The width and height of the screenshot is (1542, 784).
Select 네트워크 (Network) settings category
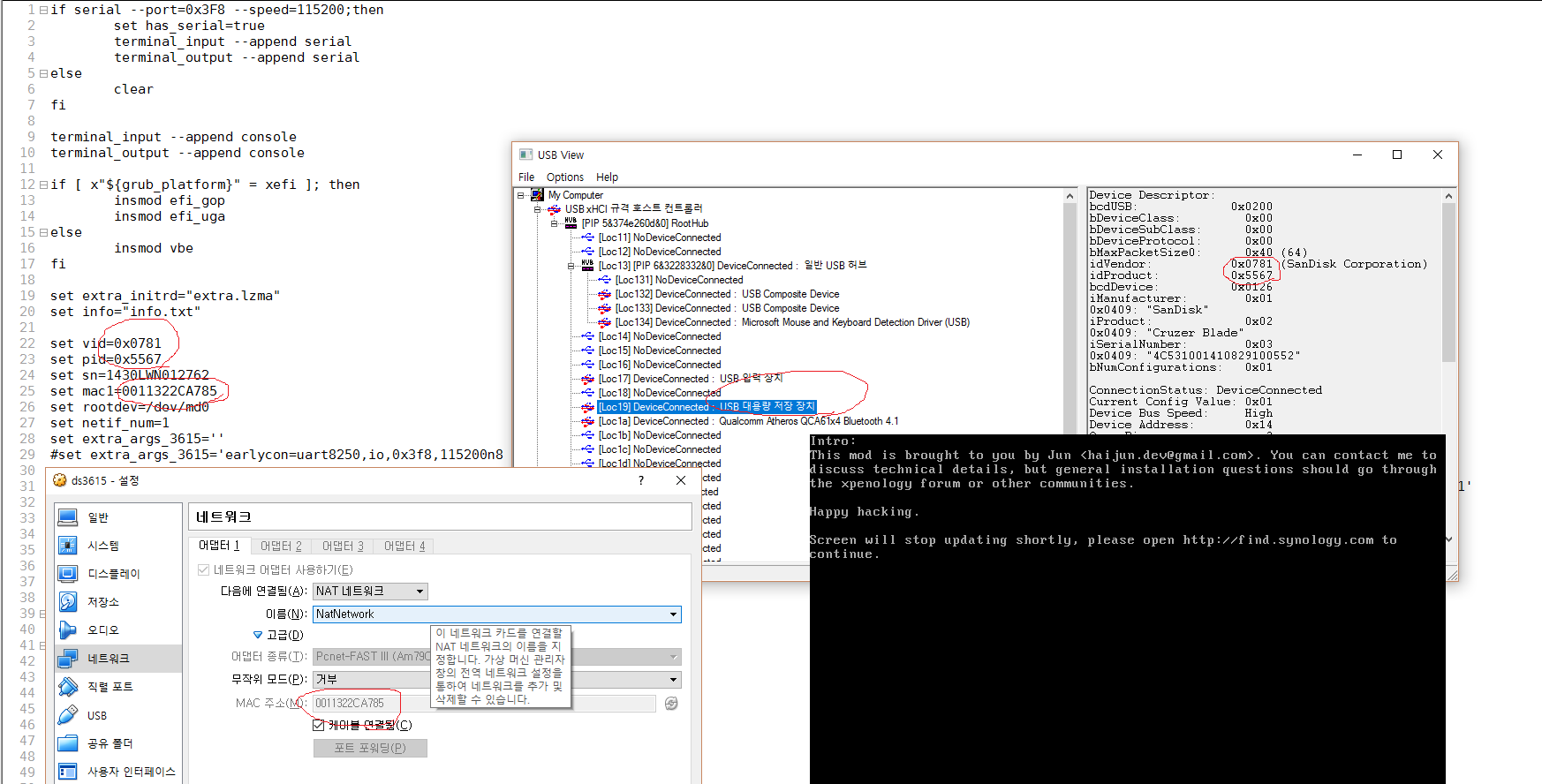(x=118, y=659)
